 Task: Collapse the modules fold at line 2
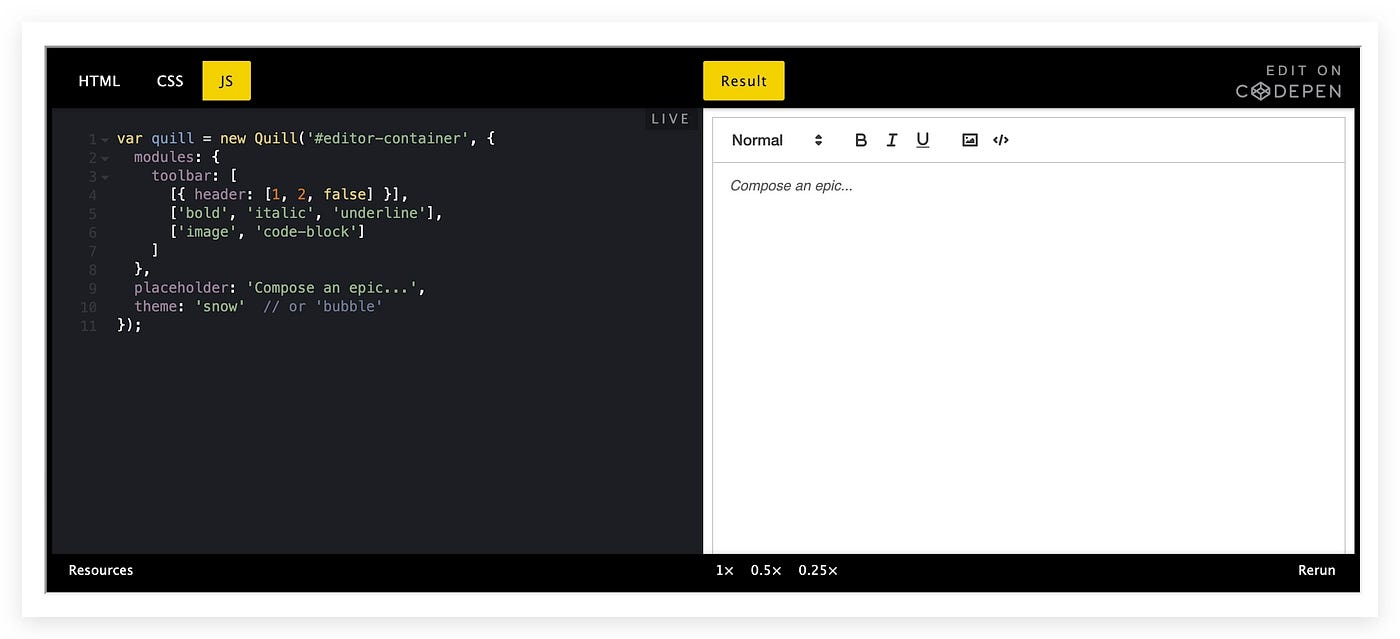coord(105,158)
